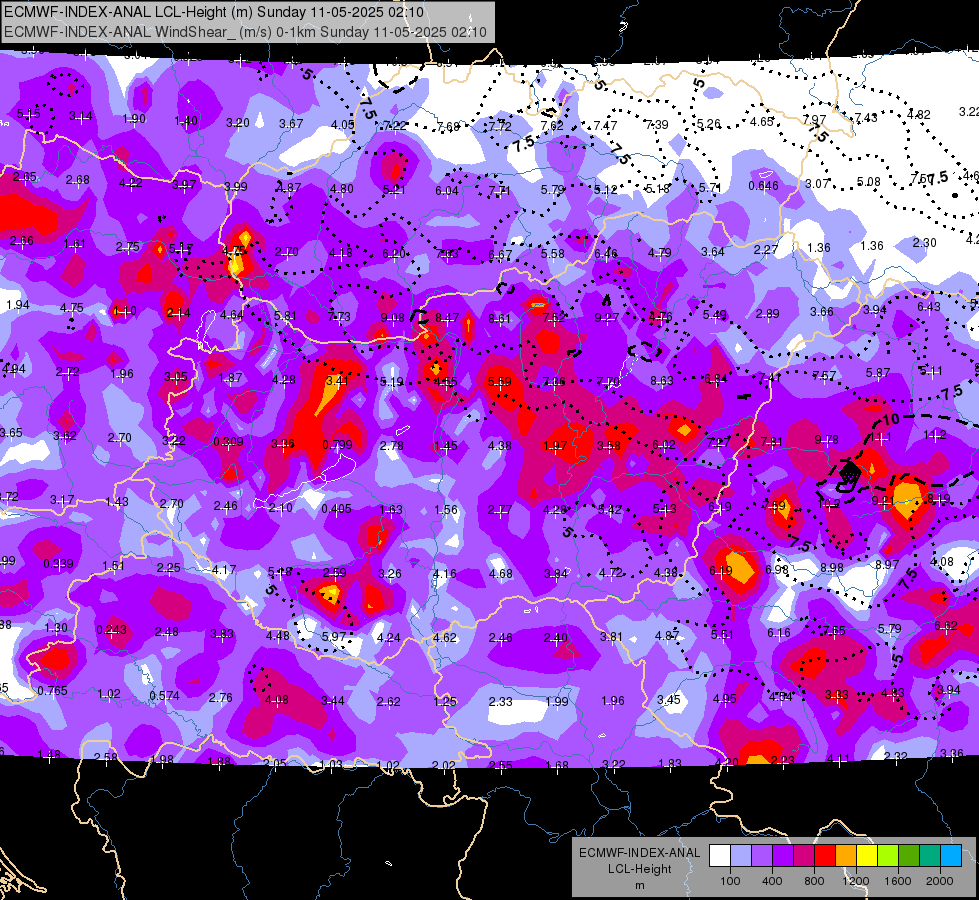Click the wind shear value 3.07
Image resolution: width=979 pixels, height=900 pixels.
click(x=817, y=183)
